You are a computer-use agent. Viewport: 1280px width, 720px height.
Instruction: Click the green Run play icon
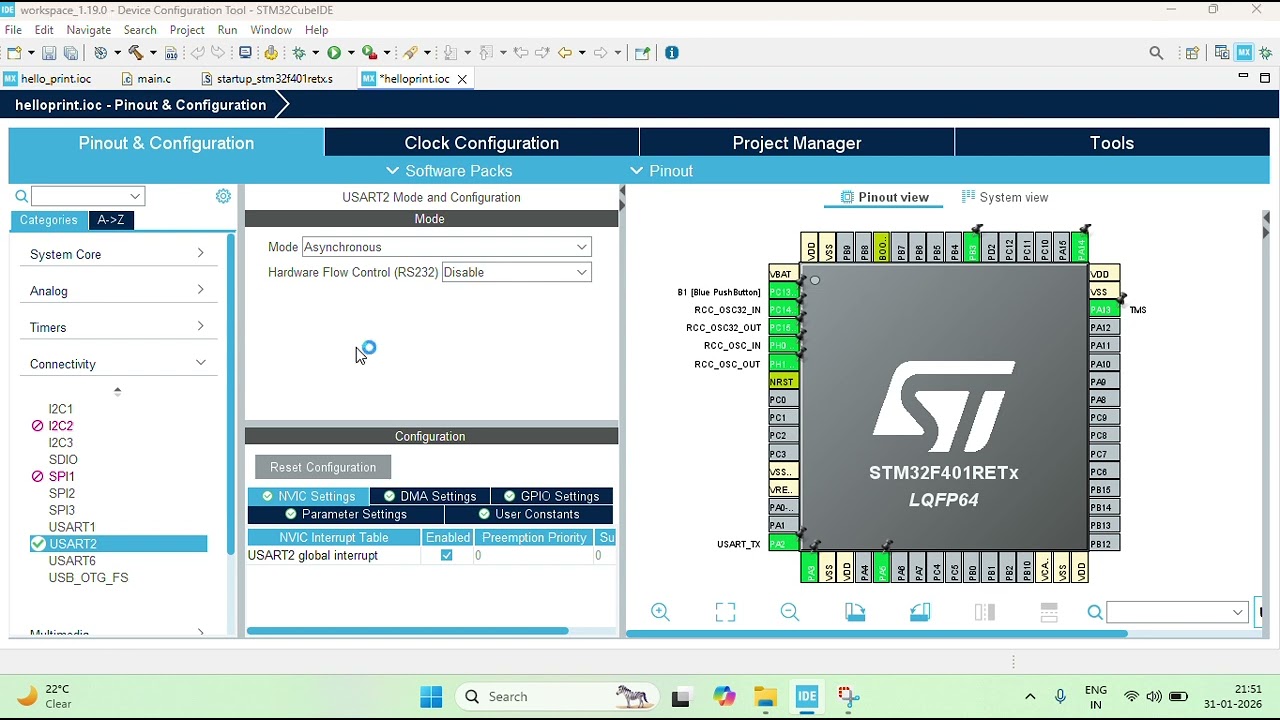pos(334,53)
